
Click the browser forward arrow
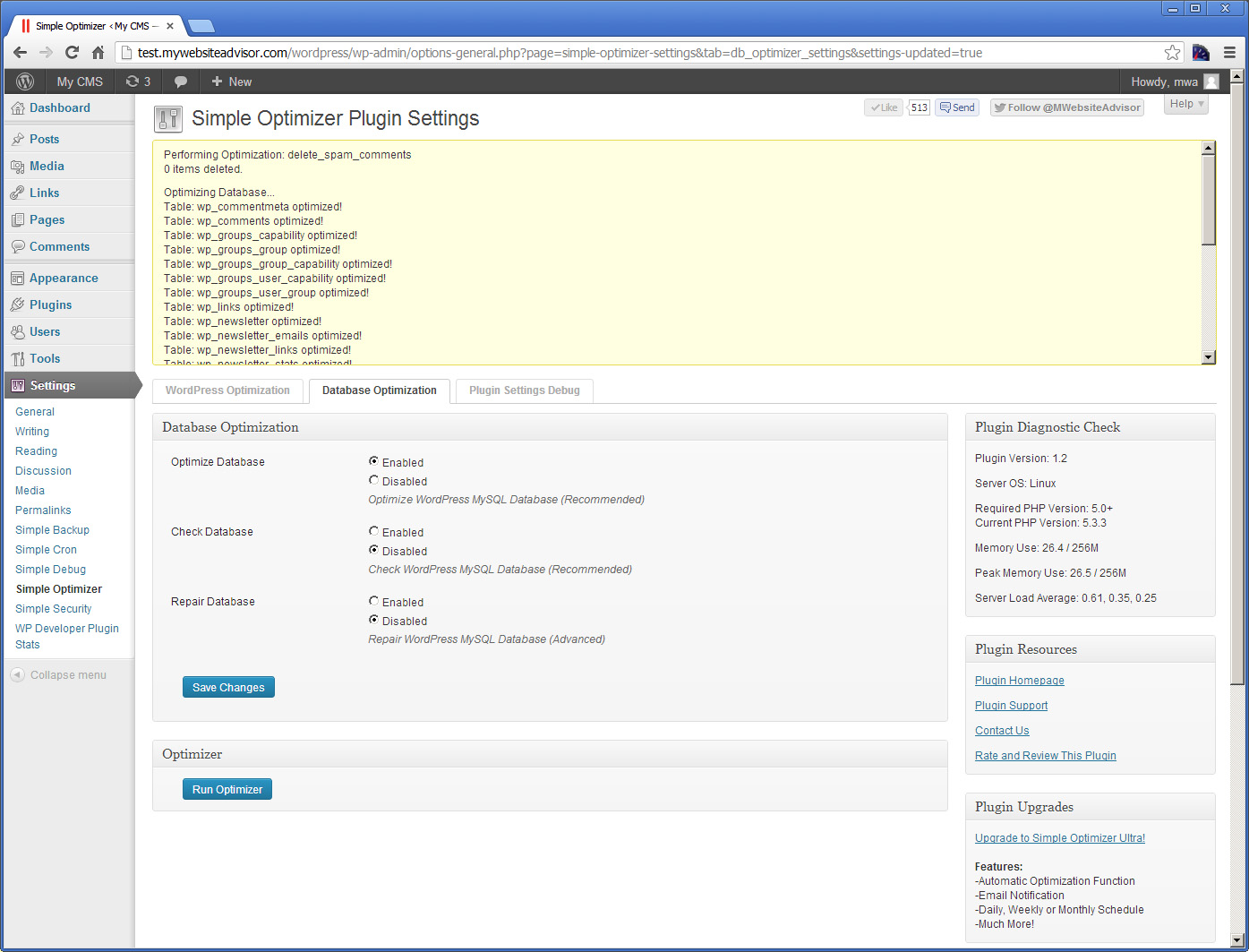(47, 53)
